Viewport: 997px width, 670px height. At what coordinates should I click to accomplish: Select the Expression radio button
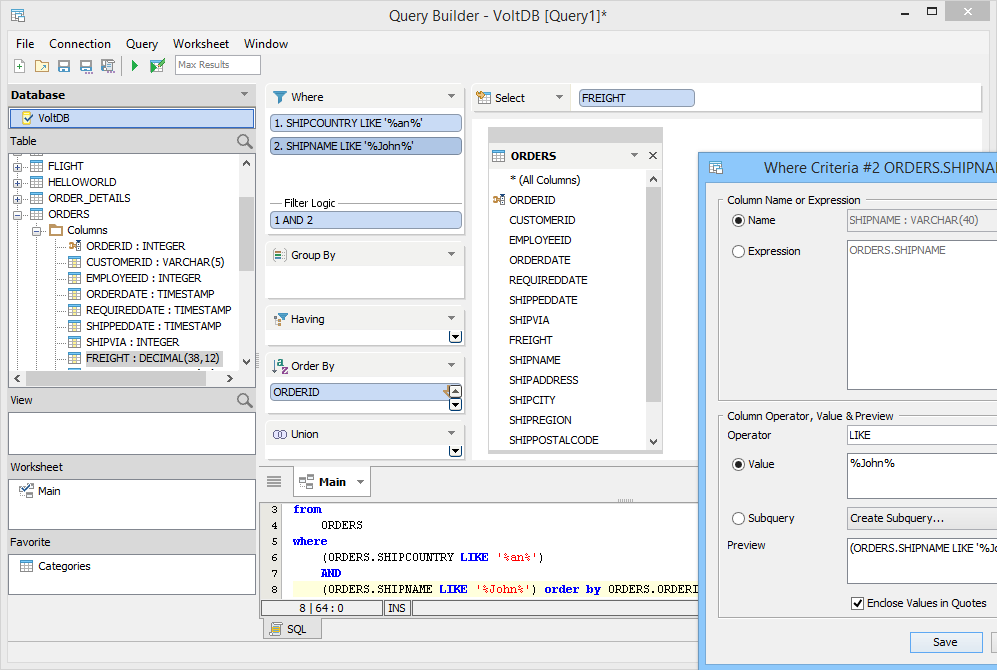tap(738, 252)
